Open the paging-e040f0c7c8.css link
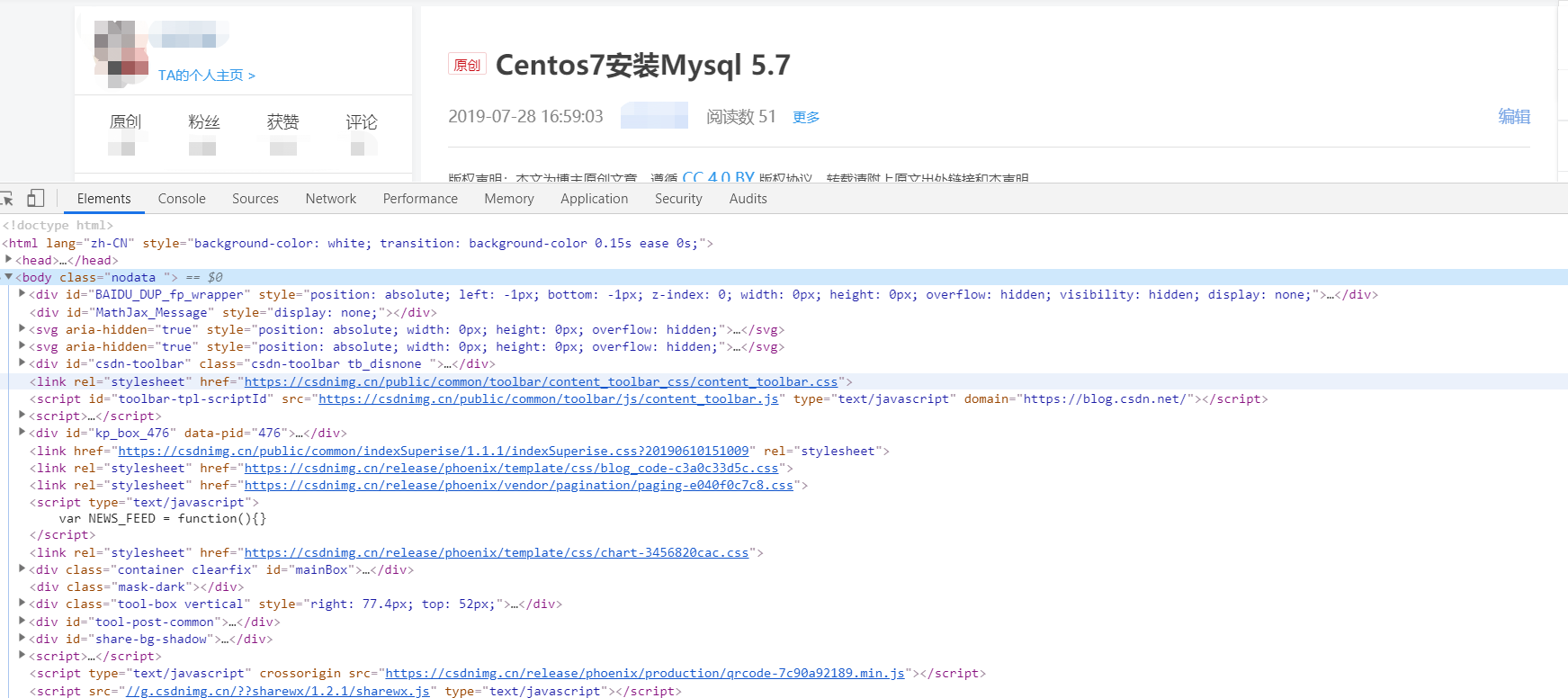The width and height of the screenshot is (1568, 698). click(519, 485)
